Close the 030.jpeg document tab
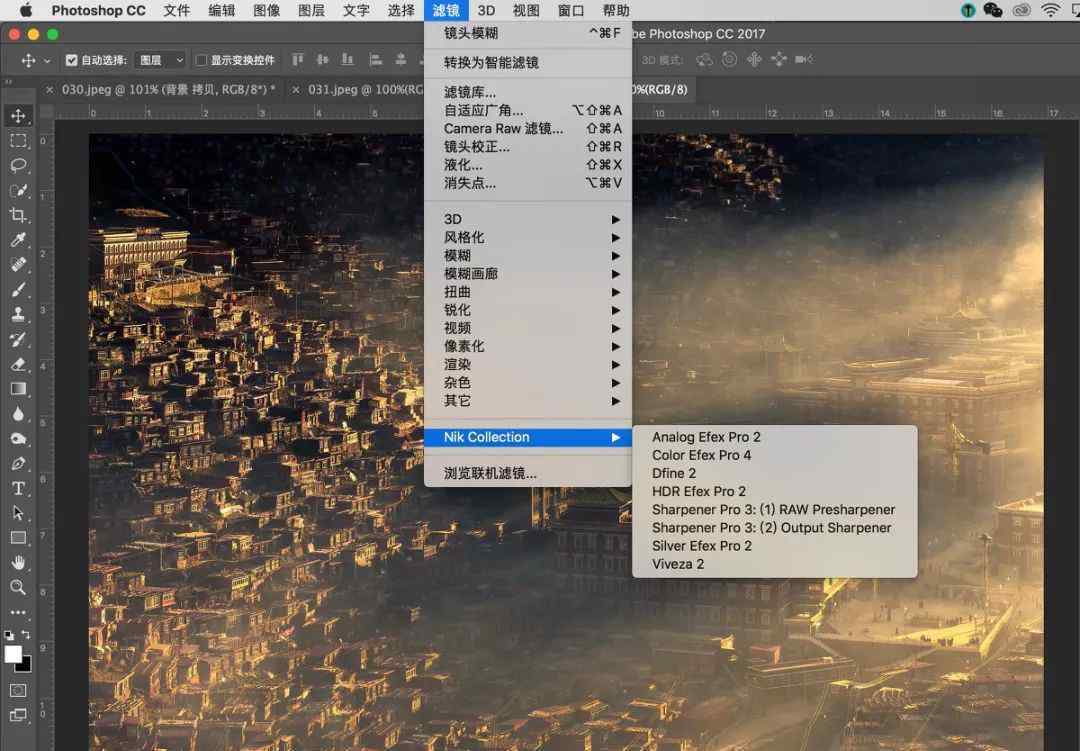 coord(49,90)
